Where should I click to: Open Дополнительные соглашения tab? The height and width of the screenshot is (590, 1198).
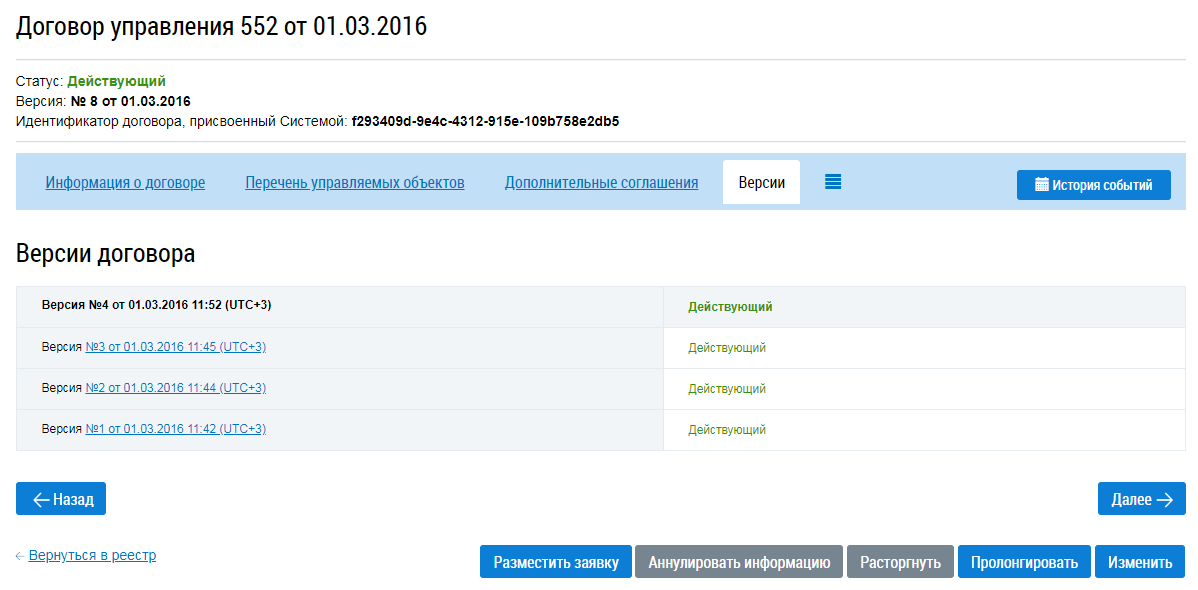[601, 183]
